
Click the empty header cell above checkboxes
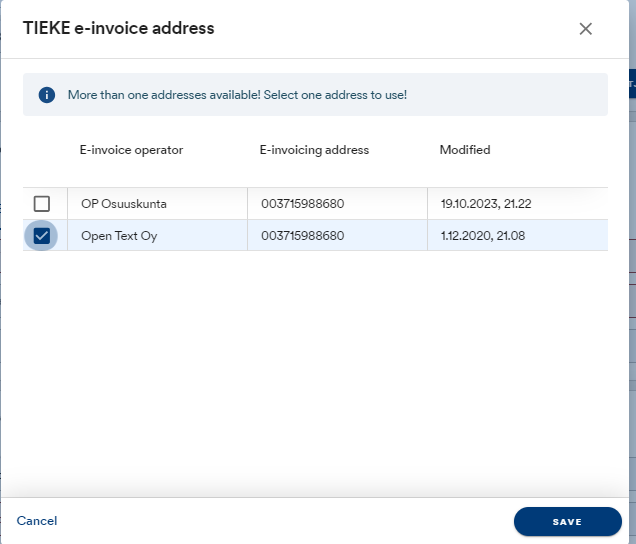coord(44,150)
